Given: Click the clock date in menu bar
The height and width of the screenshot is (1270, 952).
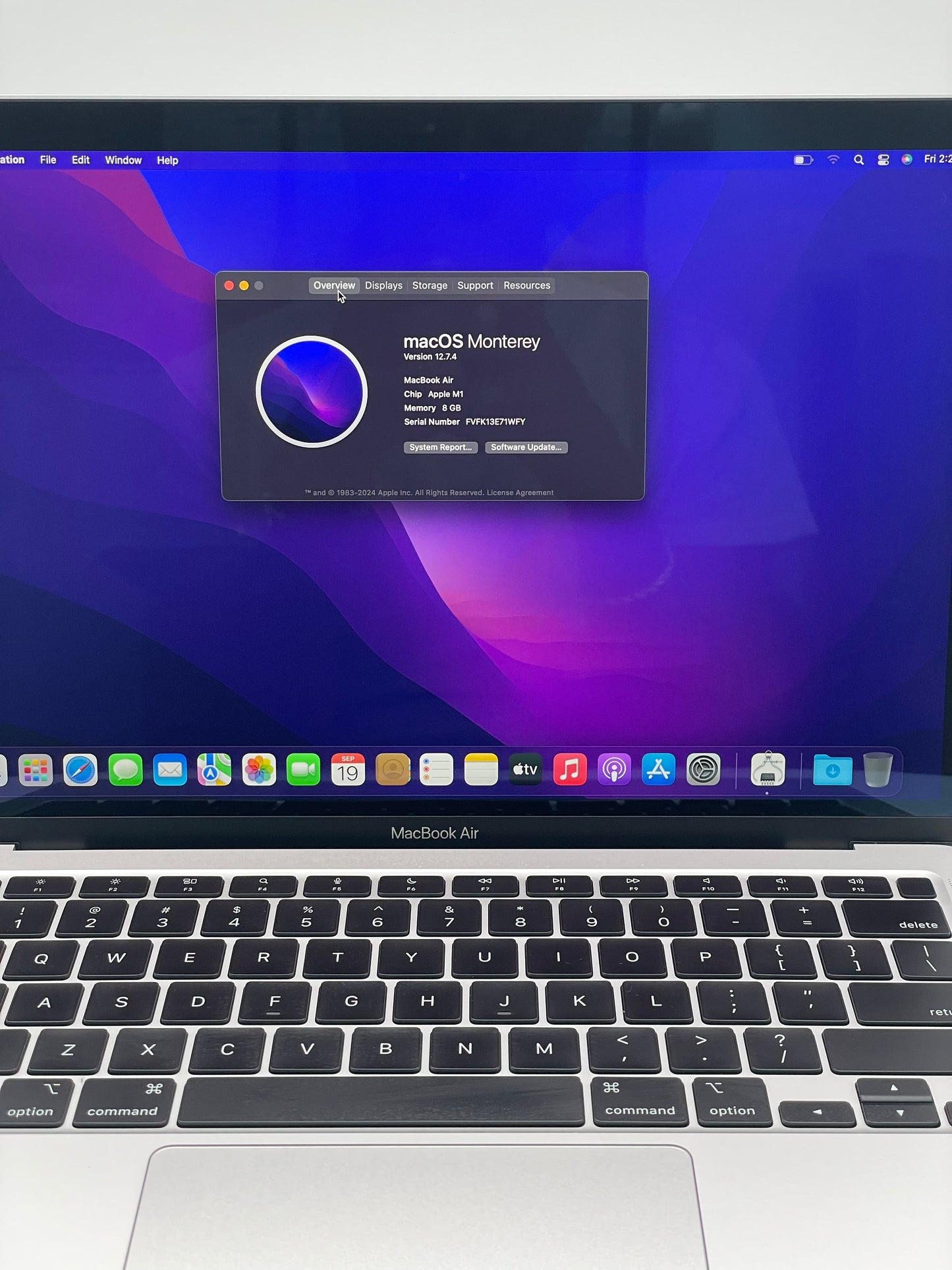Looking at the screenshot, I should [938, 159].
